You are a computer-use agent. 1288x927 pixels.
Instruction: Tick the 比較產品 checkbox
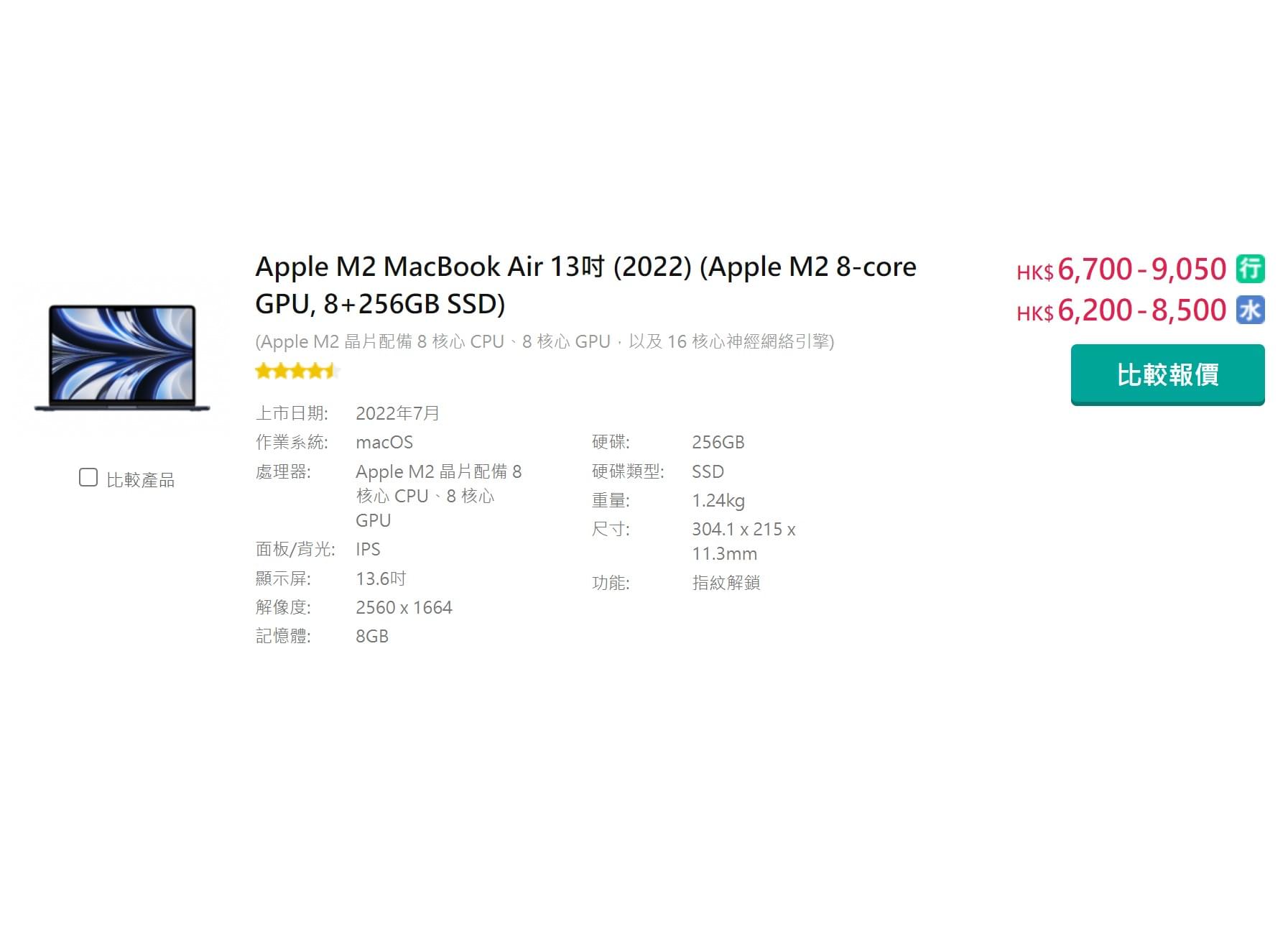[x=88, y=478]
